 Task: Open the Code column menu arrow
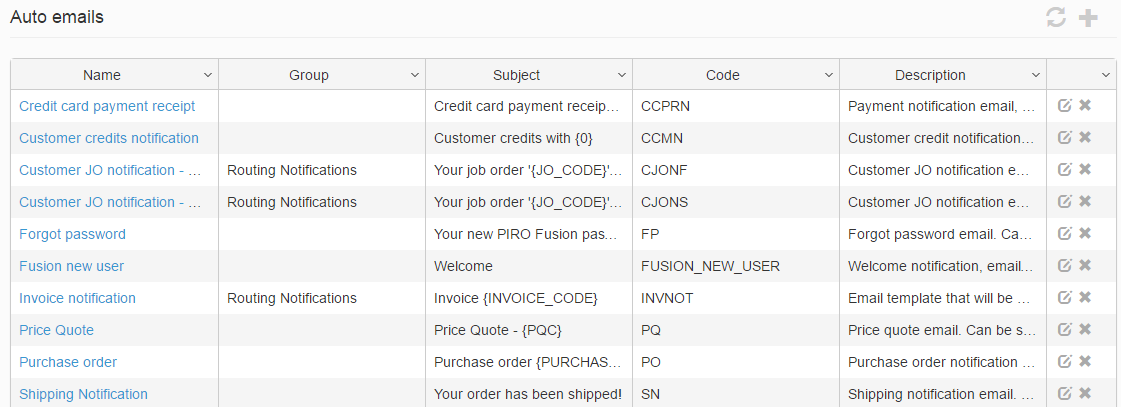click(x=829, y=75)
